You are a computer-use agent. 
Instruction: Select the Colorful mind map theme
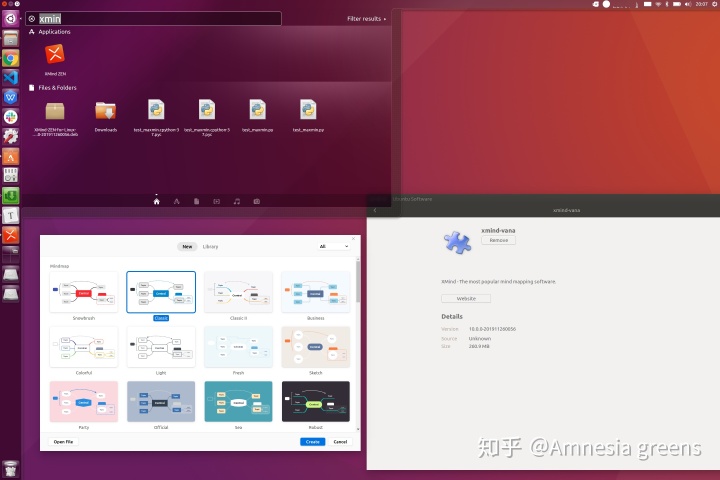(84, 347)
